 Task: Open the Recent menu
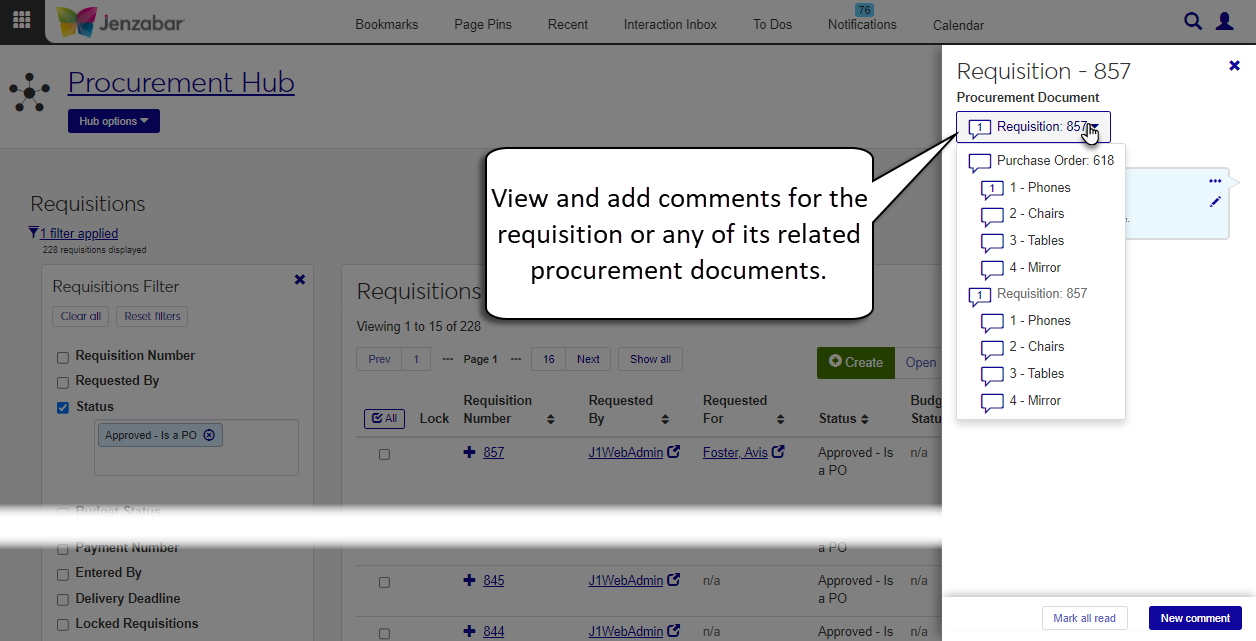(x=568, y=24)
